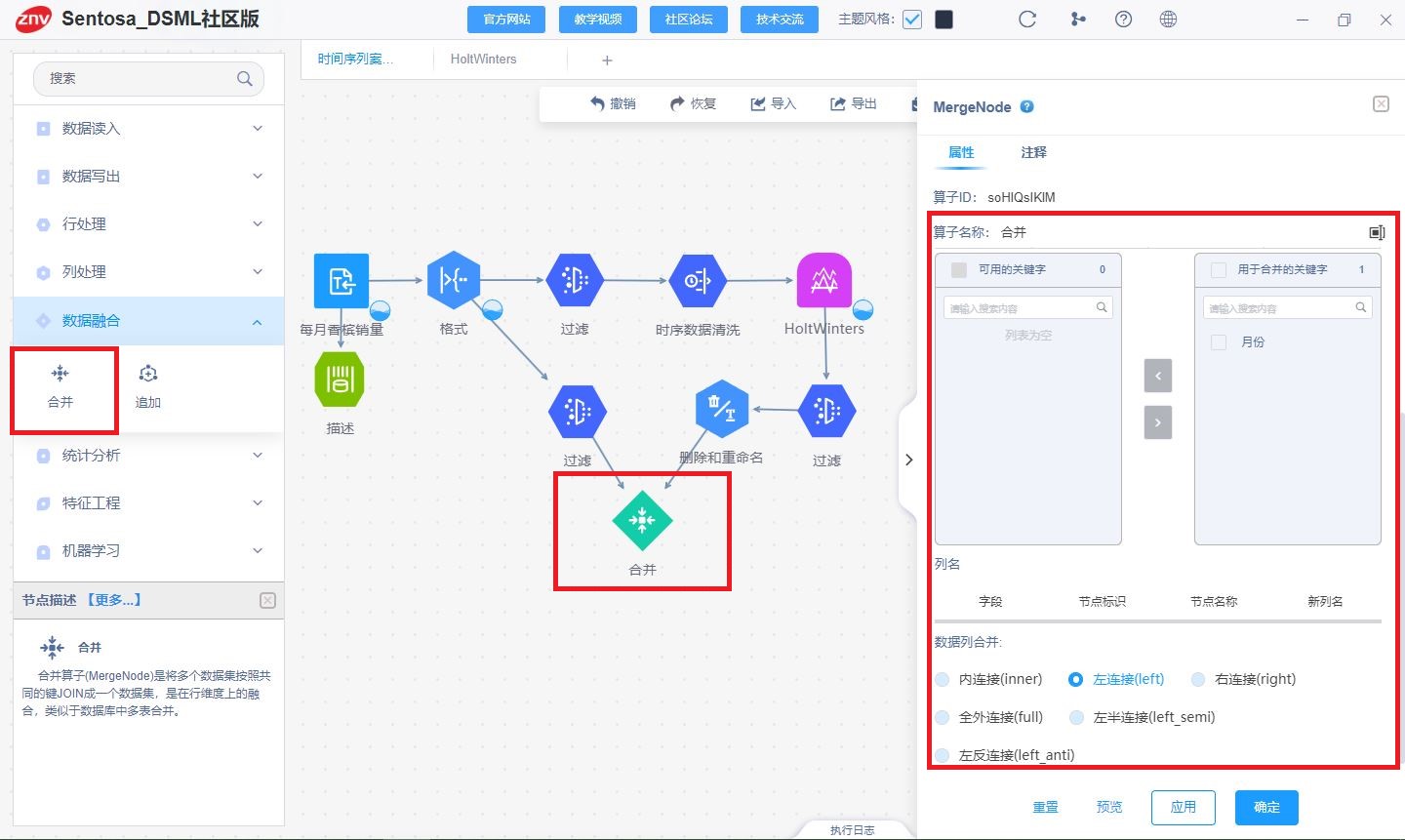This screenshot has width=1405, height=840.
Task: Click the green 描述 node
Action: (340, 380)
